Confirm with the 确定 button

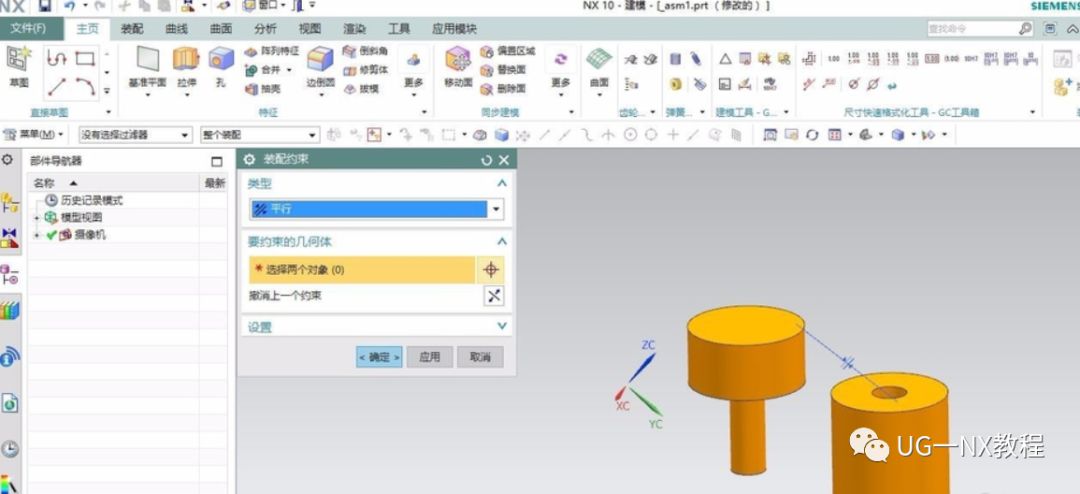[380, 357]
